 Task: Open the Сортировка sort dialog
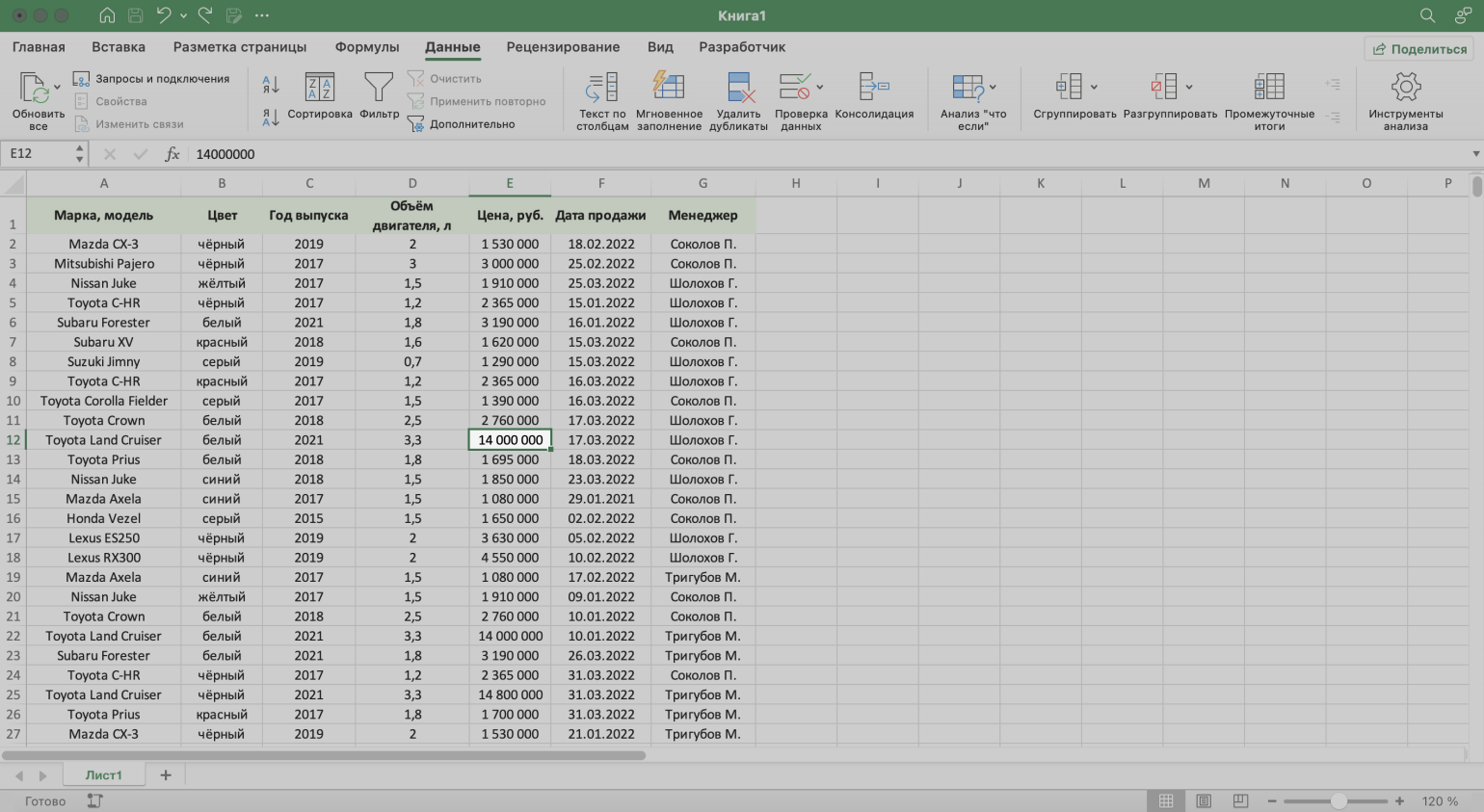click(319, 96)
